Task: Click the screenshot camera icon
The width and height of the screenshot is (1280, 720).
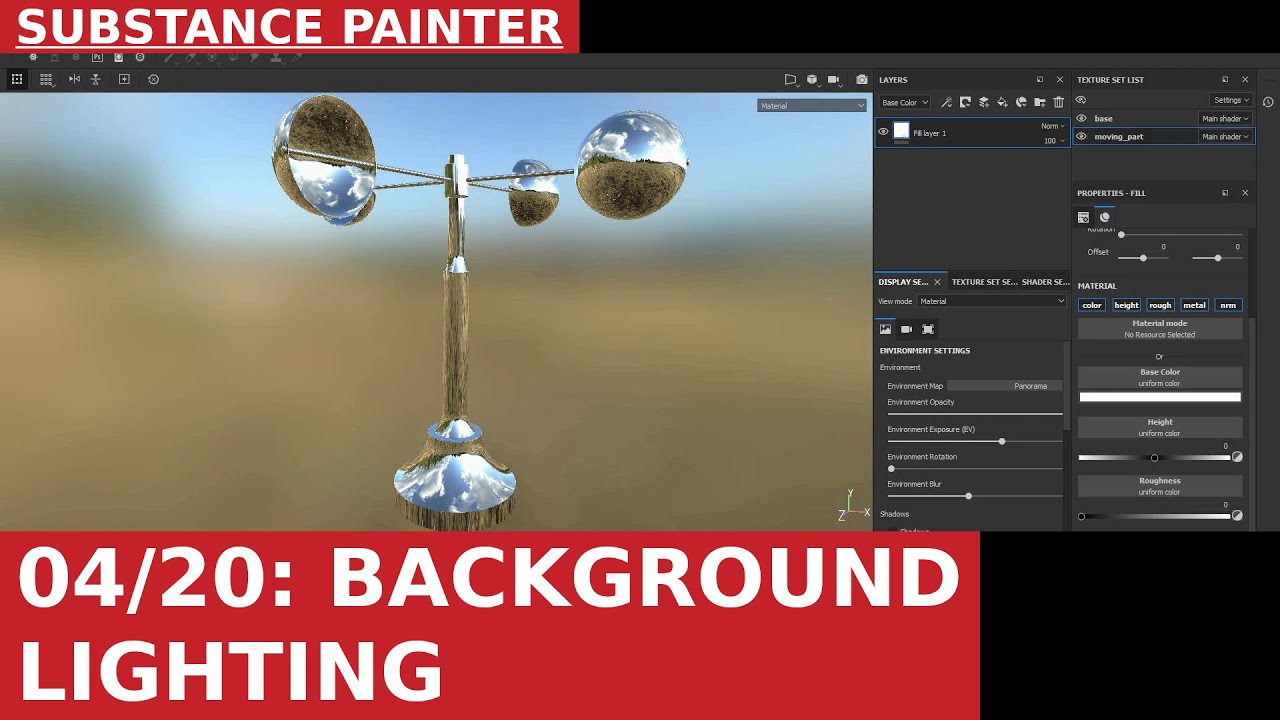Action: click(x=862, y=79)
